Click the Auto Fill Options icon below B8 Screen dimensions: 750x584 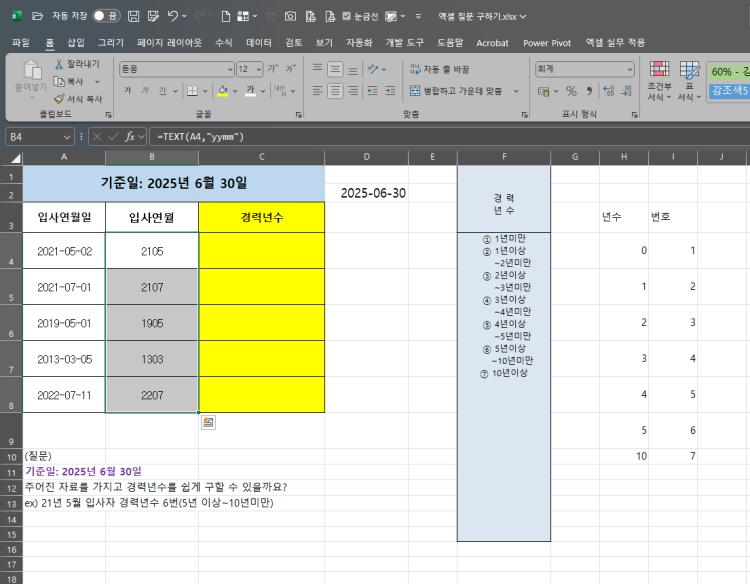208,422
